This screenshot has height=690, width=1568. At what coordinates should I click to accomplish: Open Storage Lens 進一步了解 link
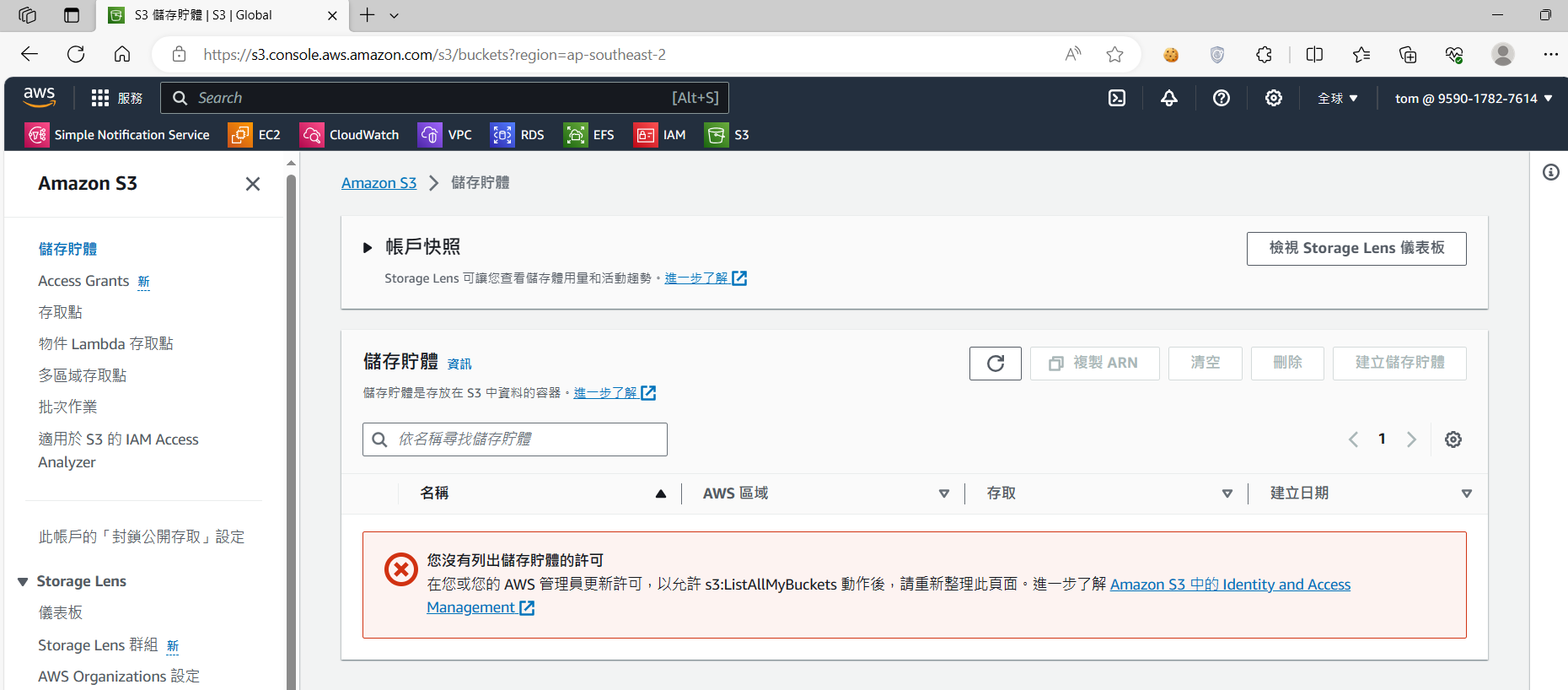tap(706, 278)
